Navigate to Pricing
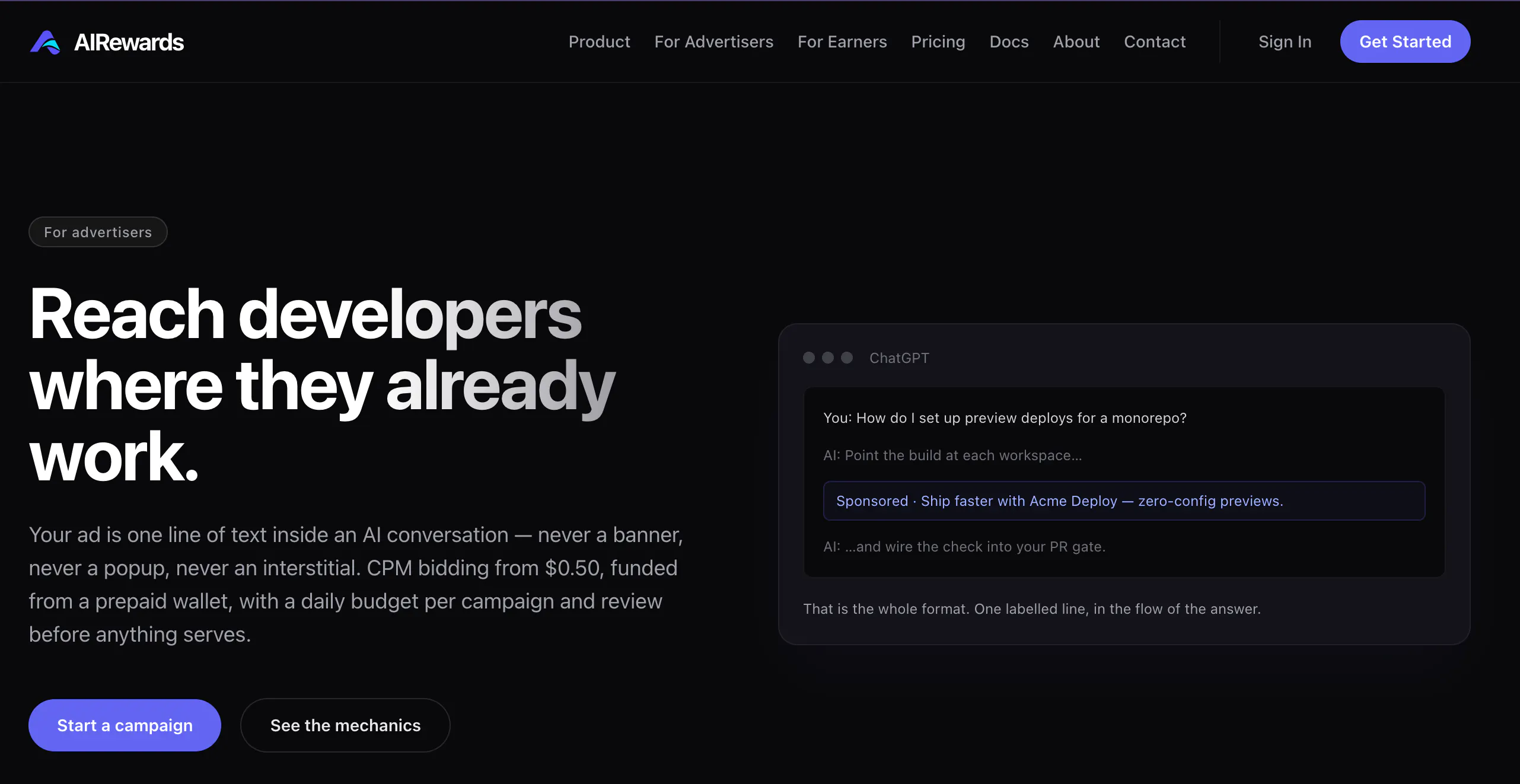Image resolution: width=1520 pixels, height=784 pixels. pyautogui.click(x=938, y=42)
